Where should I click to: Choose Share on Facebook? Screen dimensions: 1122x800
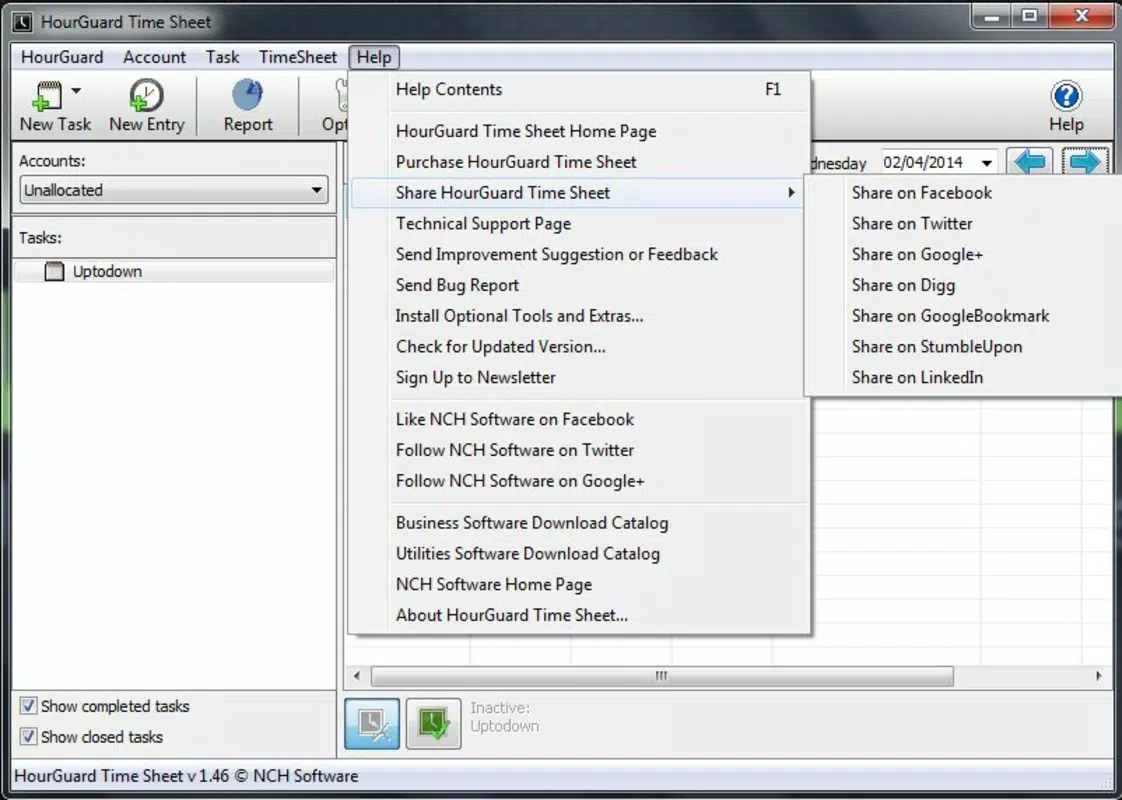(964, 192)
